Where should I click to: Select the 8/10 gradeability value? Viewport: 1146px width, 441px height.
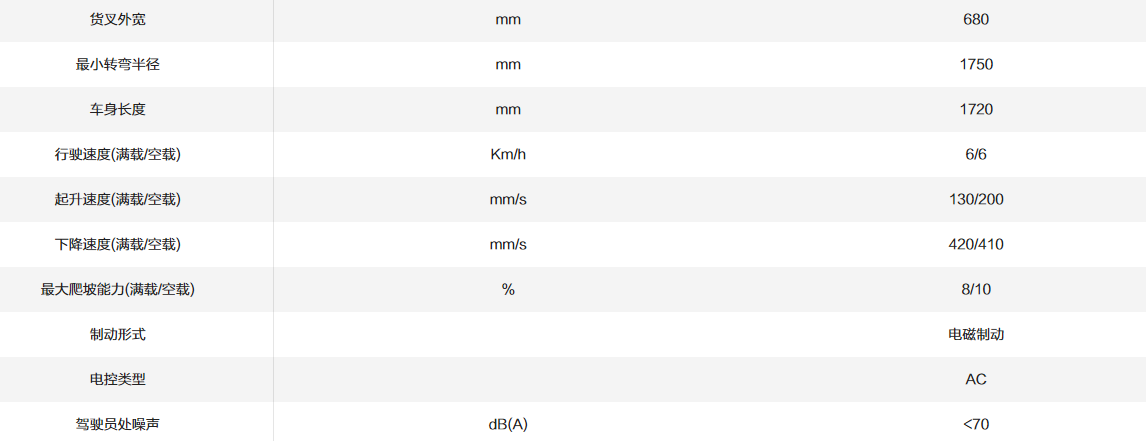[x=975, y=290]
